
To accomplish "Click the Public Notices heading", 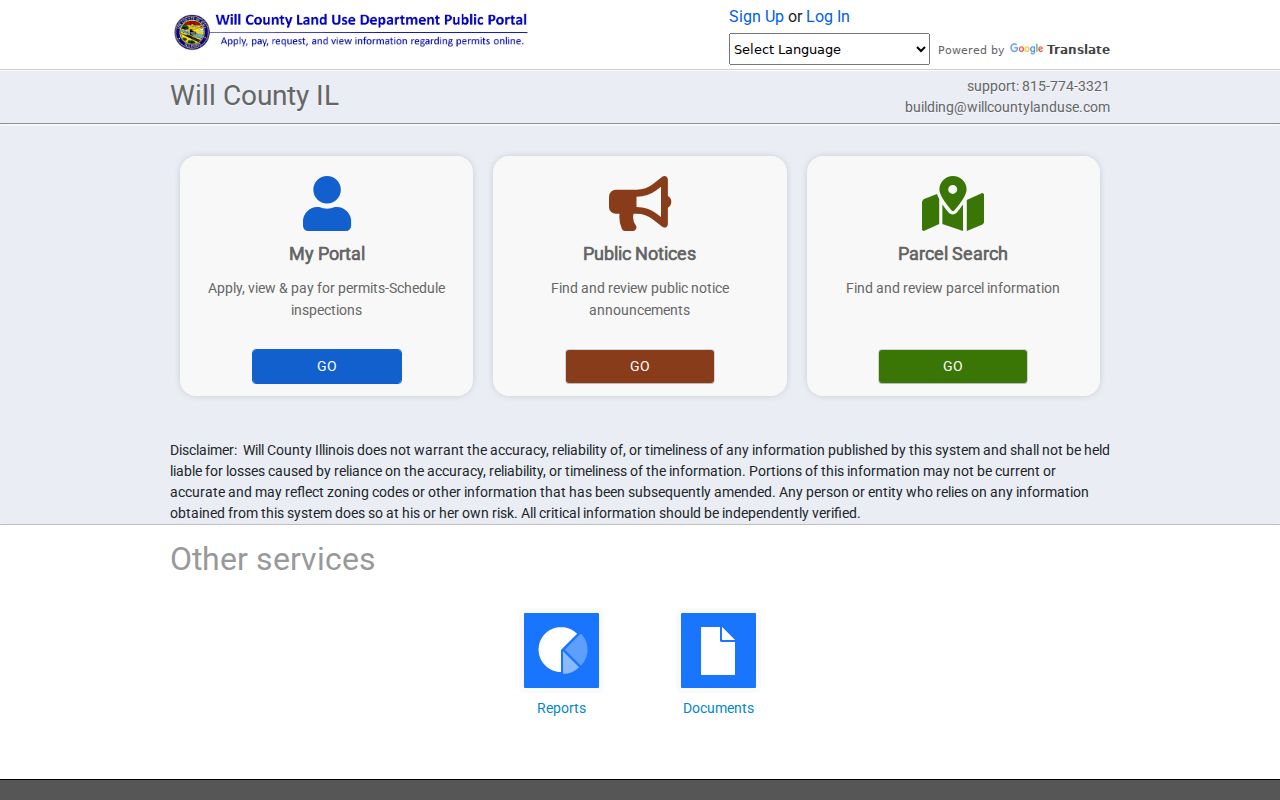I will [640, 254].
